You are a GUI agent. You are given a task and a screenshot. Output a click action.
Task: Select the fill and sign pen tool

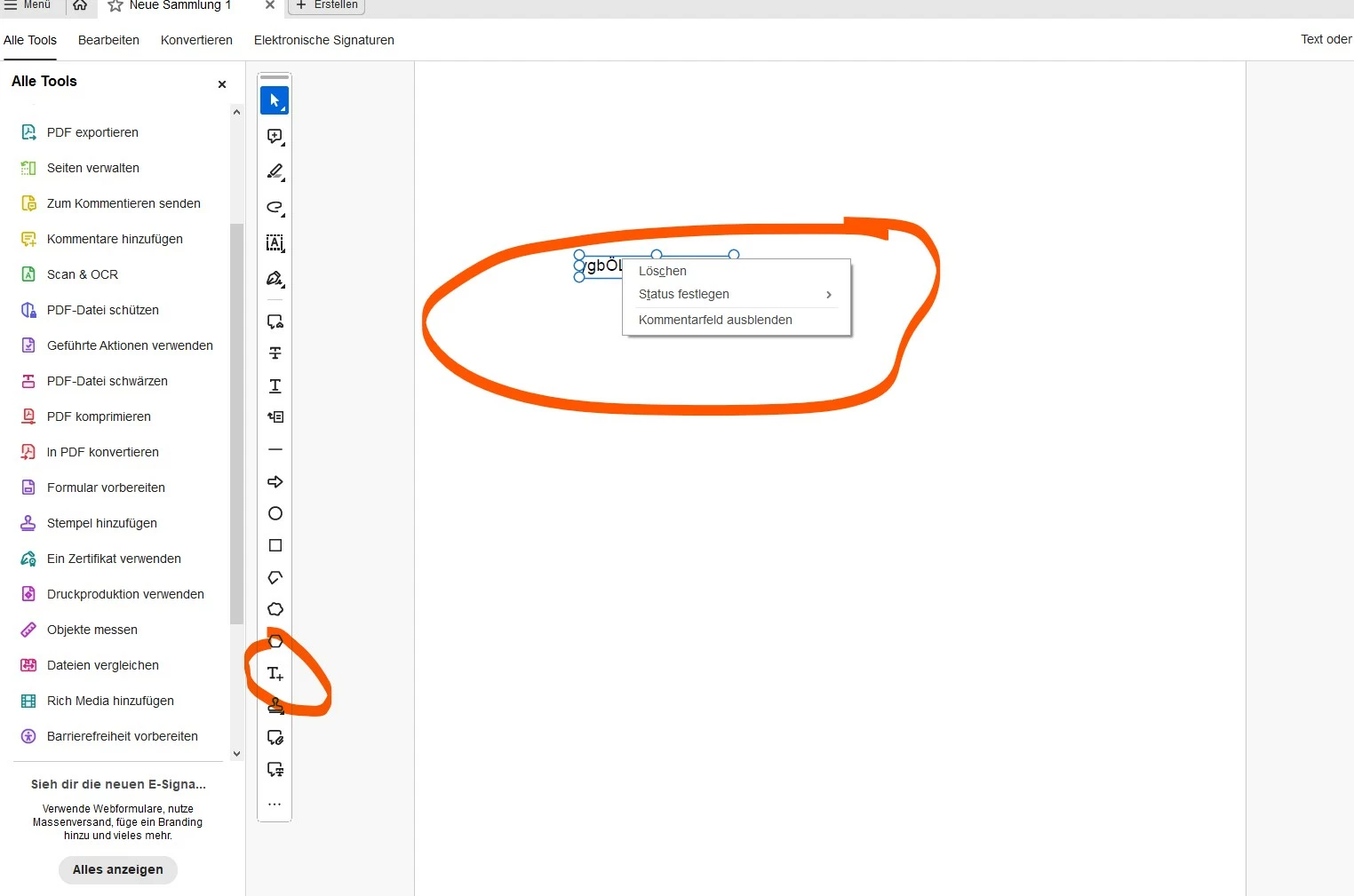tap(275, 279)
